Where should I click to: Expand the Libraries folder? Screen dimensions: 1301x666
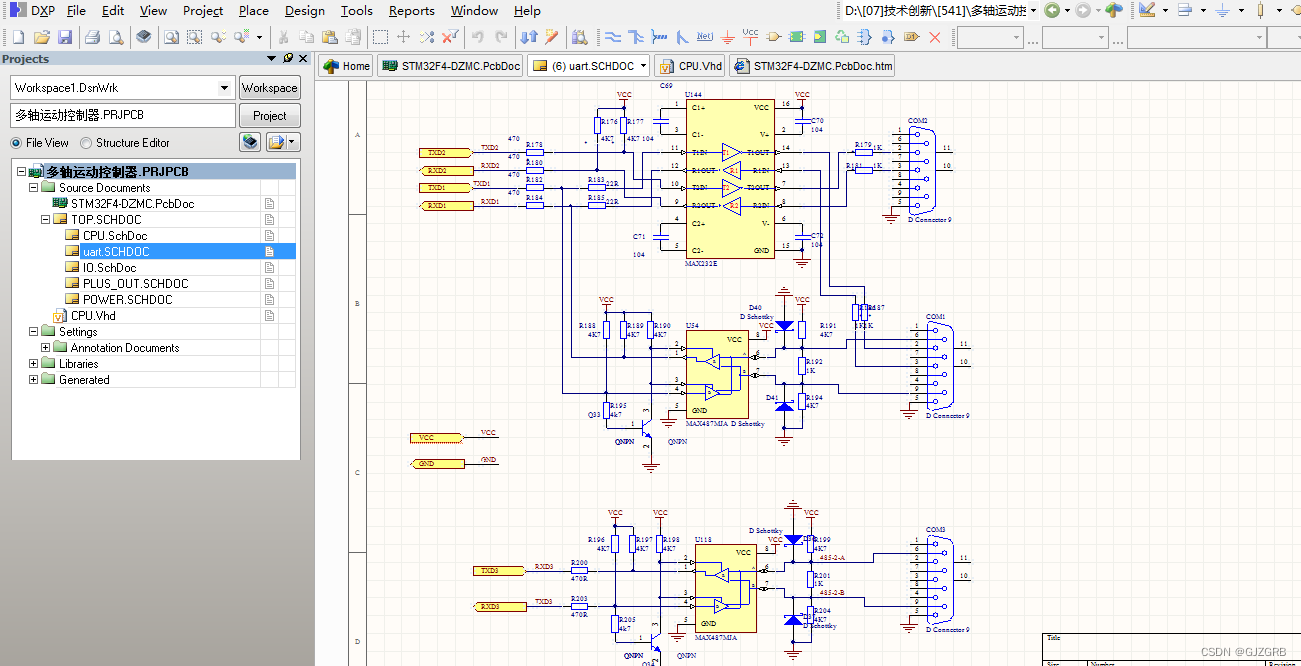33,364
